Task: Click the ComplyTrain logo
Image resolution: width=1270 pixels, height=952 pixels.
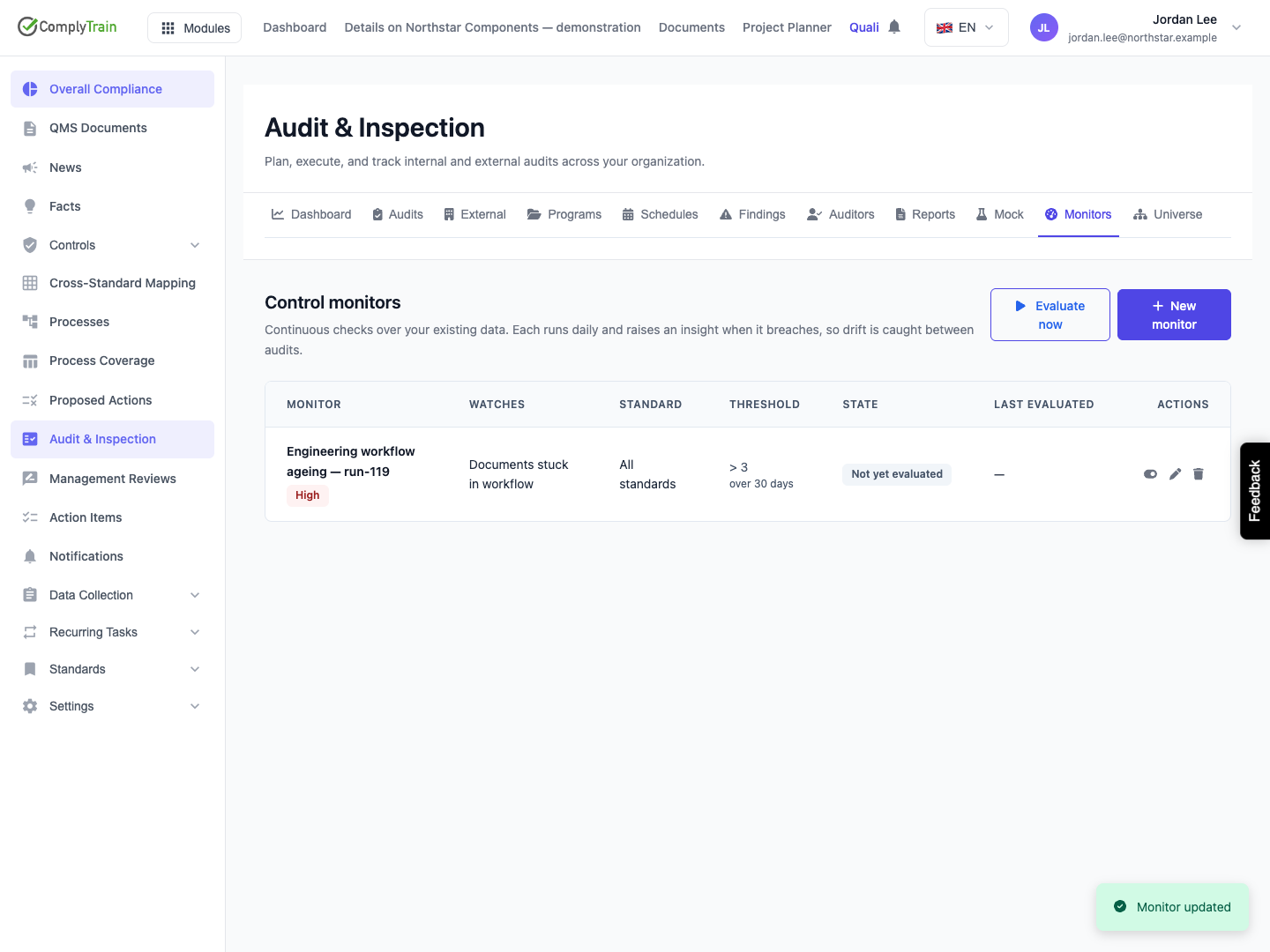Action: click(x=67, y=26)
